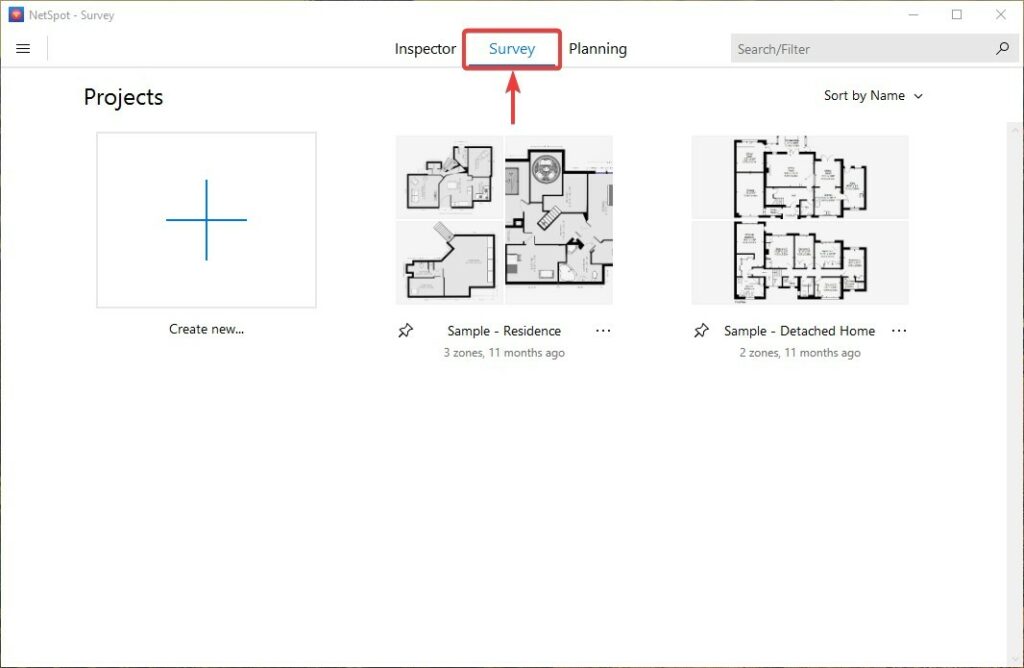This screenshot has width=1024, height=668.
Task: Click the Sample - Detached Home project name
Action: 799,331
